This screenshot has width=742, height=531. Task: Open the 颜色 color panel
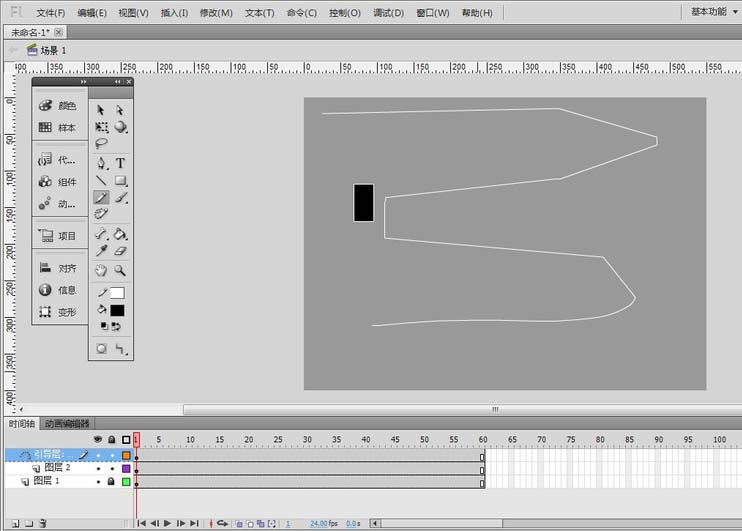pos(57,105)
